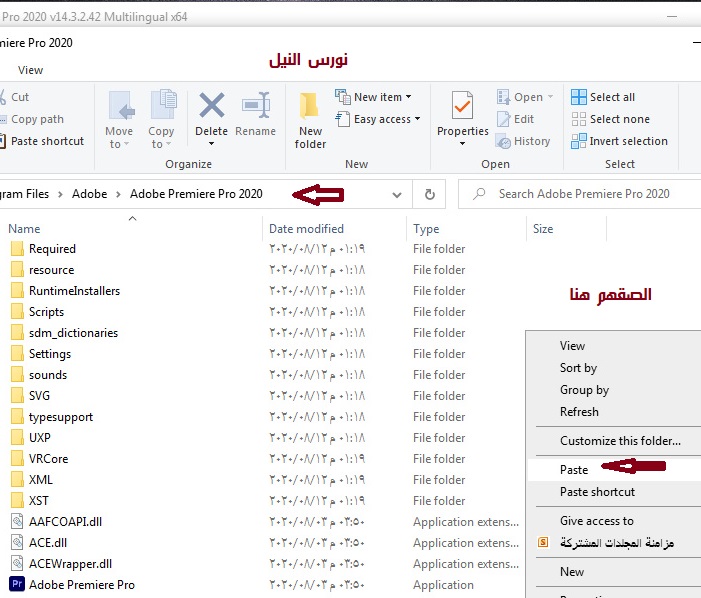Click the address bar refresh button

[429, 194]
